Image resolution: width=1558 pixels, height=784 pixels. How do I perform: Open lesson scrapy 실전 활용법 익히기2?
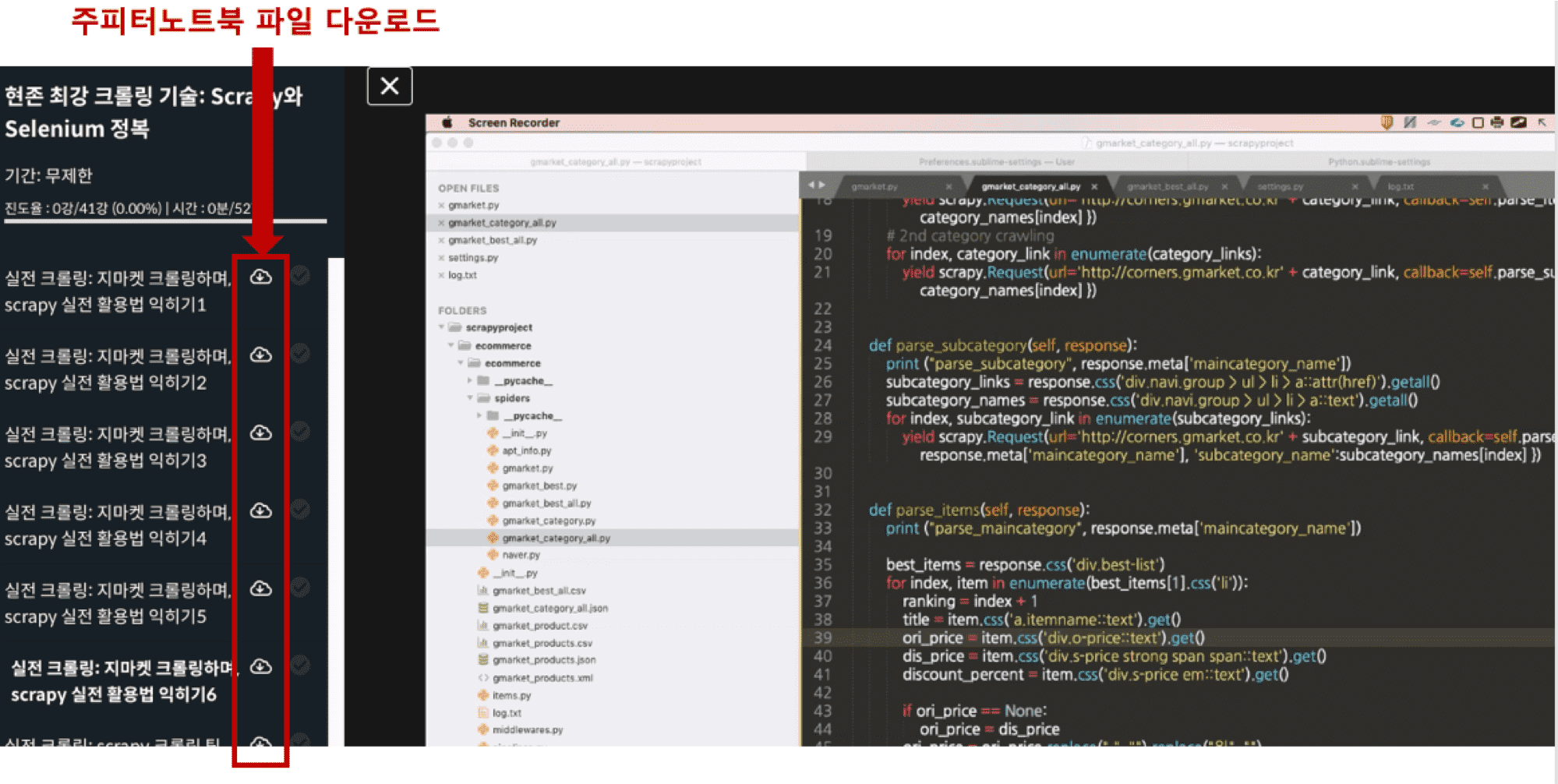point(118,369)
